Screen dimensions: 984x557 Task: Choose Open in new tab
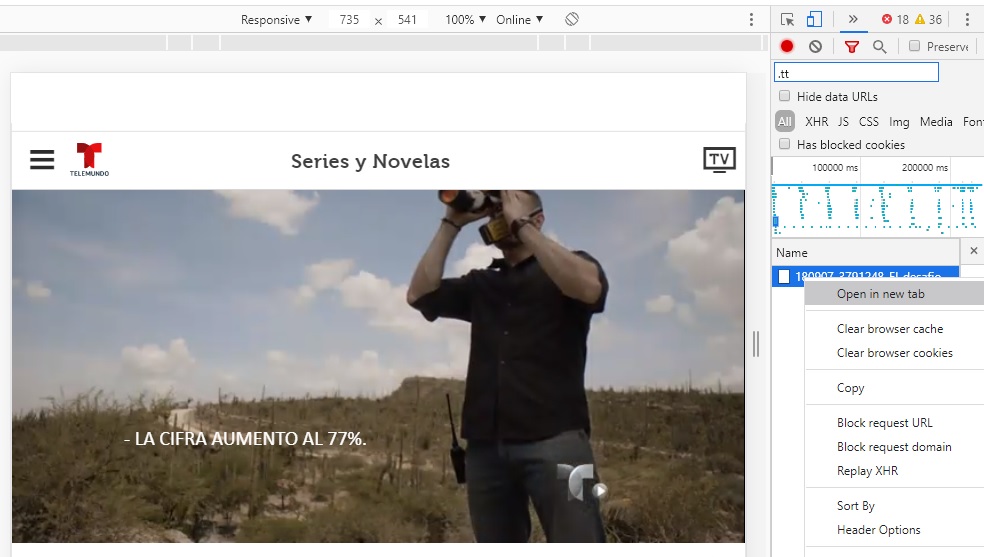coord(894,294)
